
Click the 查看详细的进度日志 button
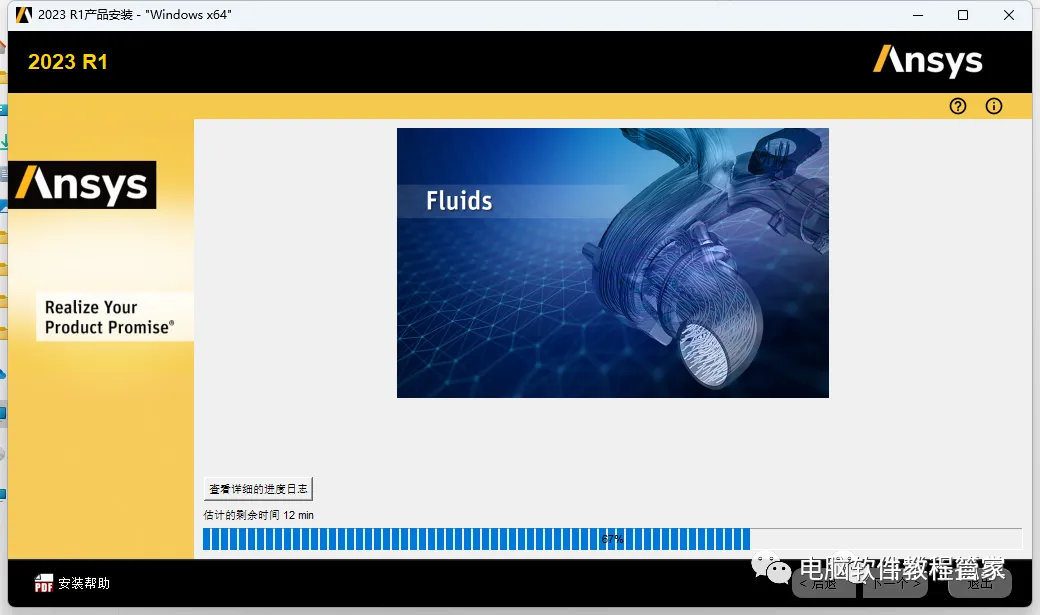[x=258, y=489]
